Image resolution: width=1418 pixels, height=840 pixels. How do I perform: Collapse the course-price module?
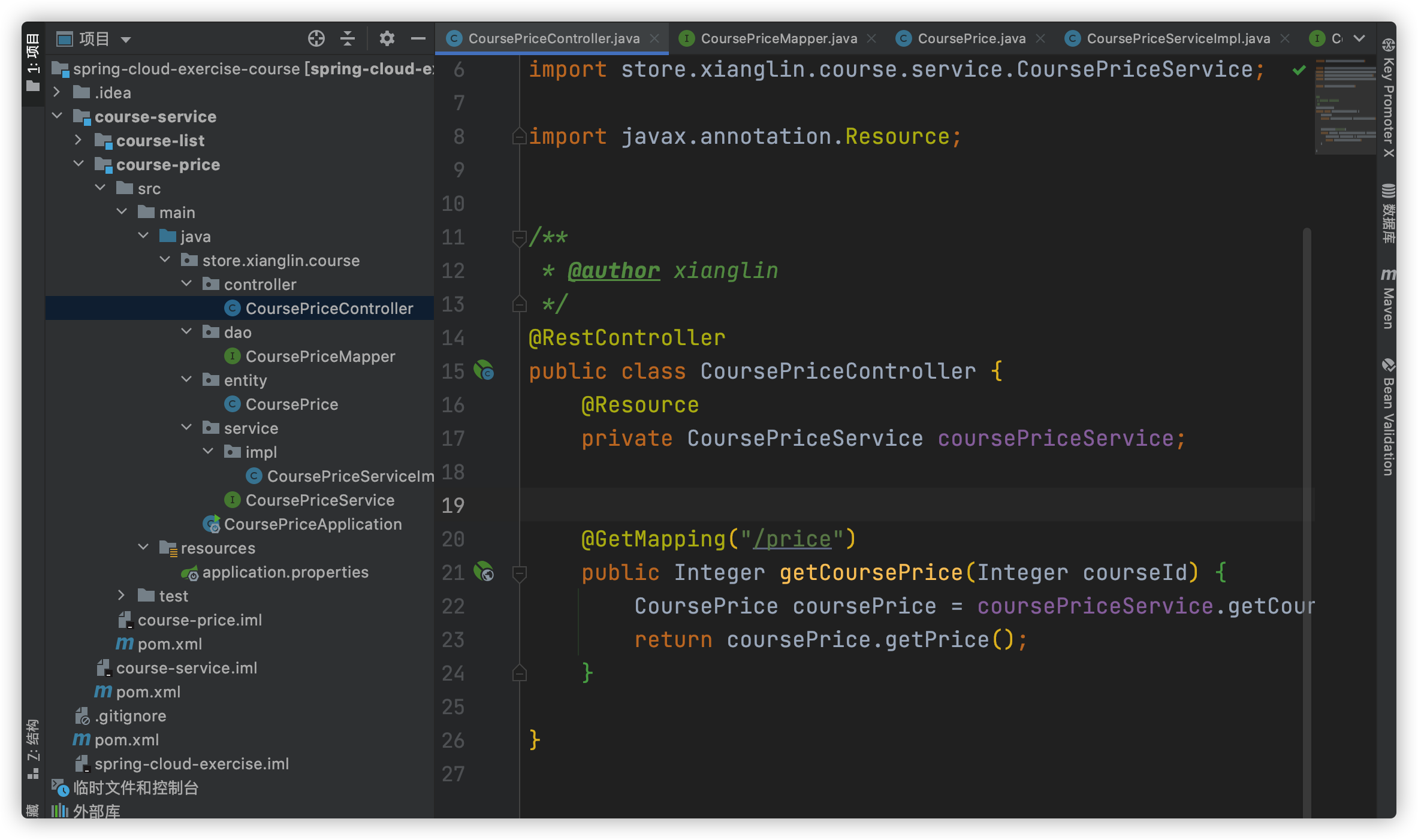pyautogui.click(x=79, y=164)
